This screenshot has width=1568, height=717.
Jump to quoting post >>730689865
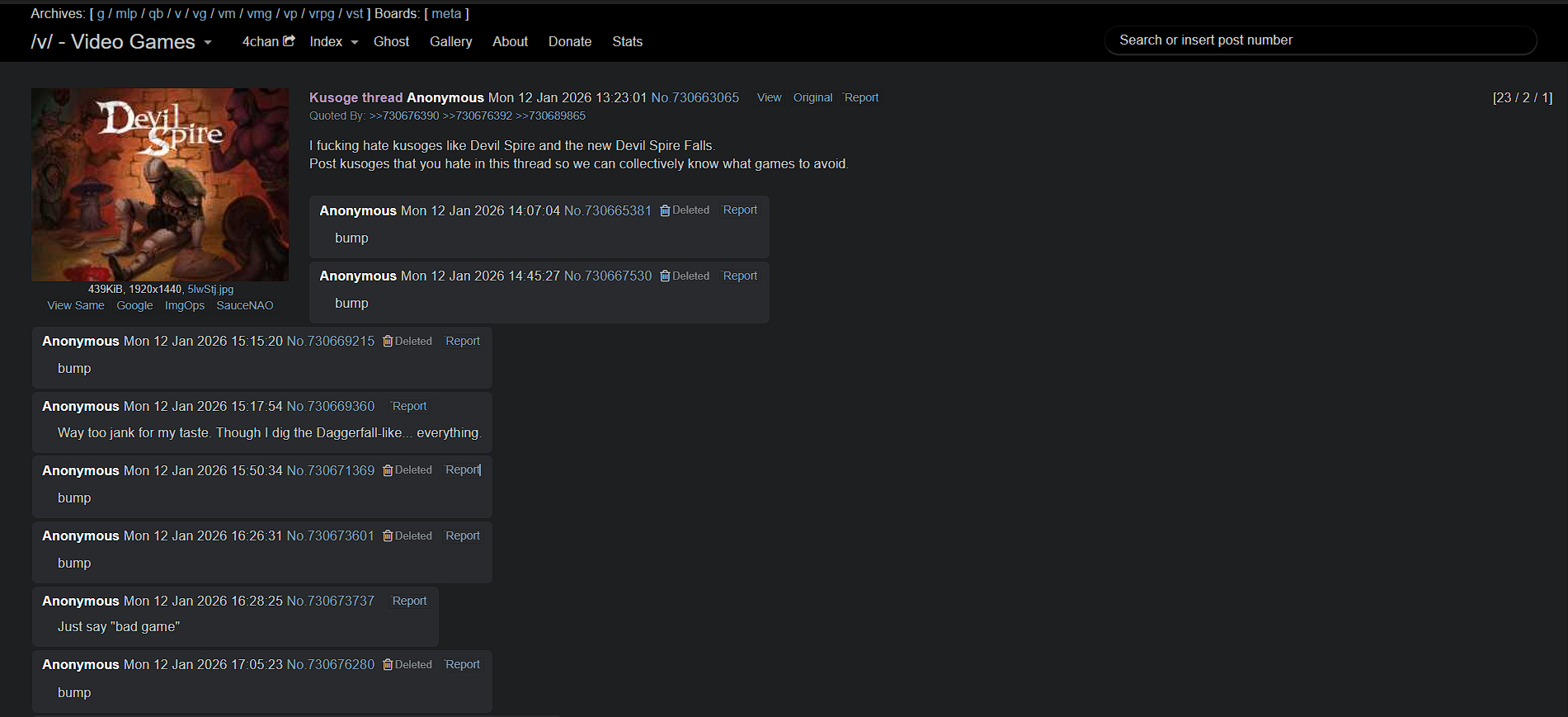coord(551,116)
